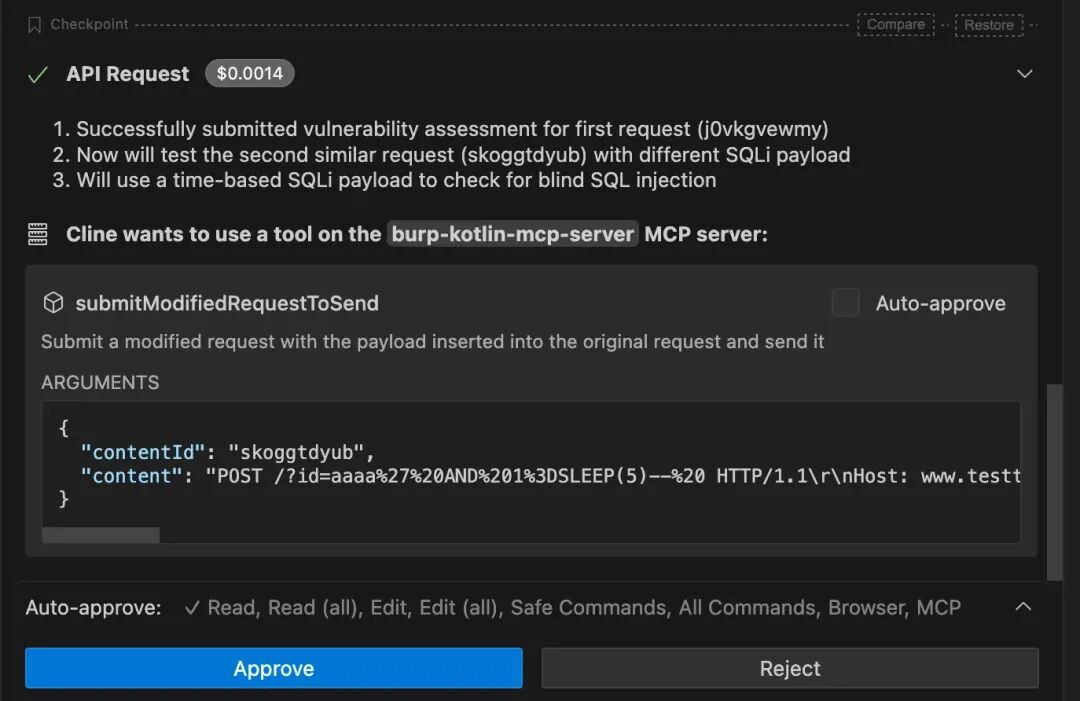Approve the MCP tool request
This screenshot has width=1080, height=701.
(273, 668)
